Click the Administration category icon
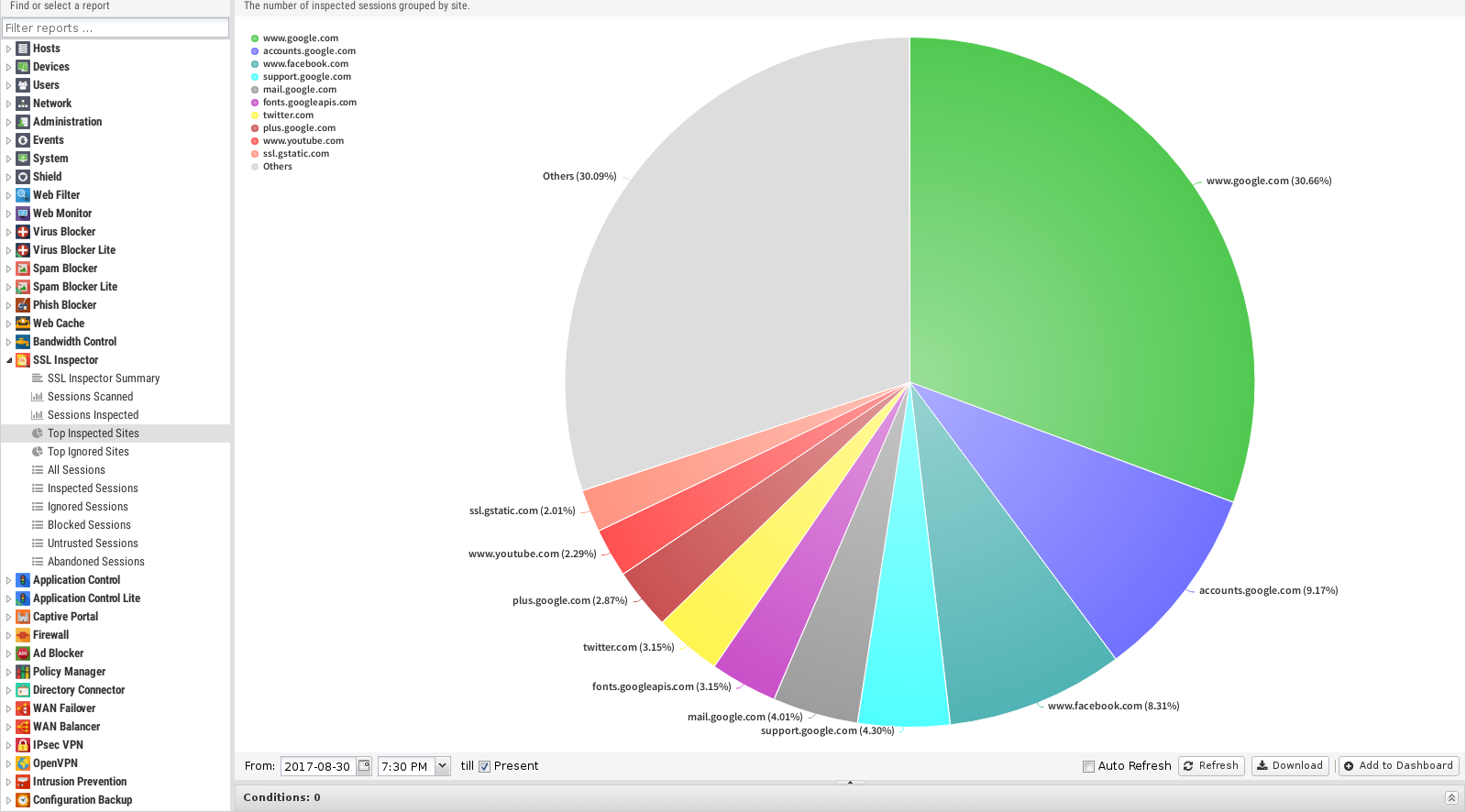 click(x=23, y=122)
